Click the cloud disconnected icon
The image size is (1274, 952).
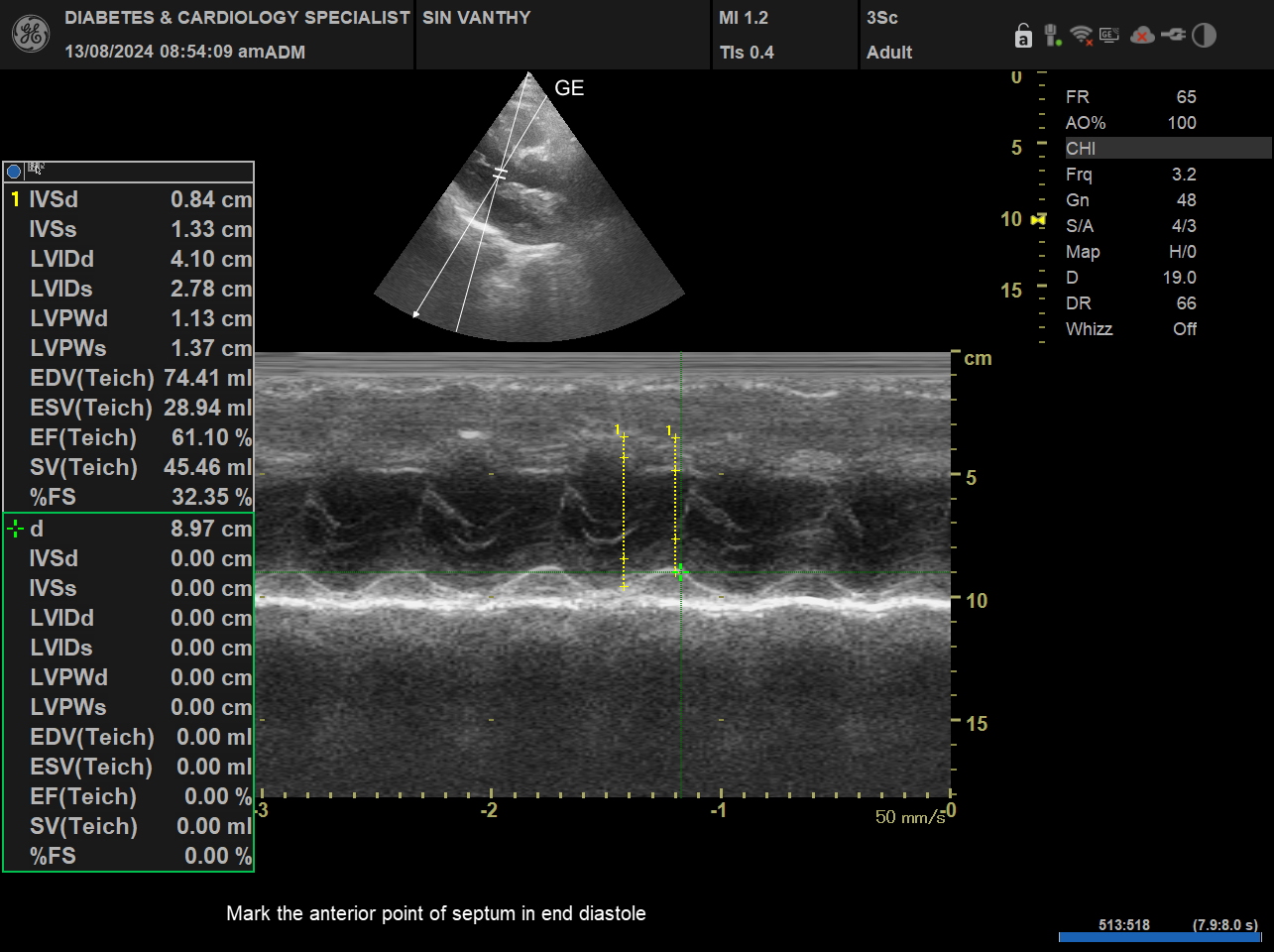pyautogui.click(x=1142, y=36)
